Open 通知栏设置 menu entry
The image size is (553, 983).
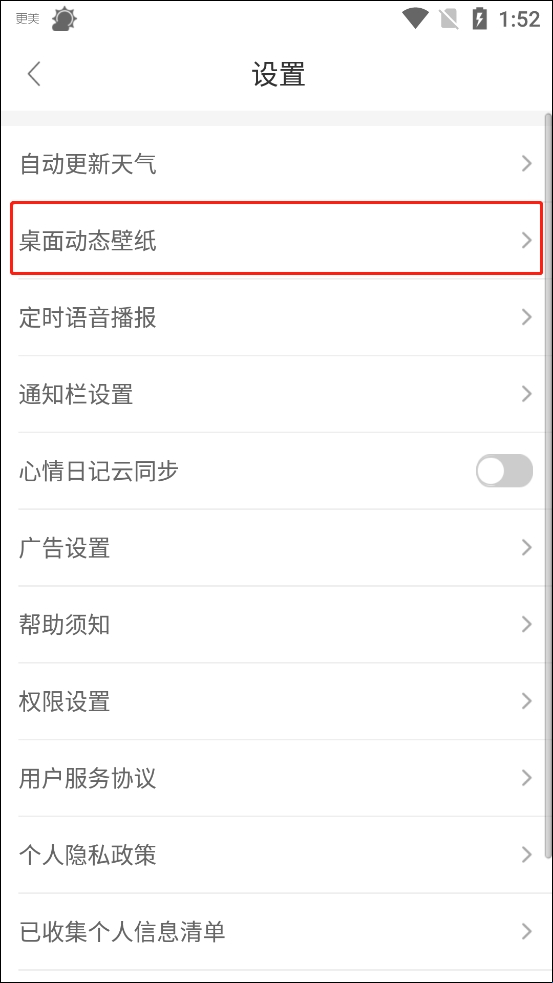[x=276, y=394]
